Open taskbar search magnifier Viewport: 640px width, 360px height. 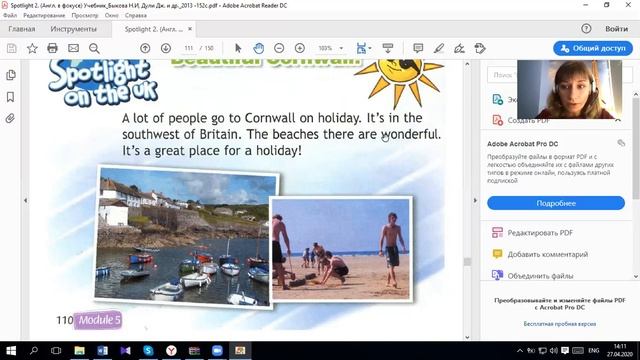34,351
